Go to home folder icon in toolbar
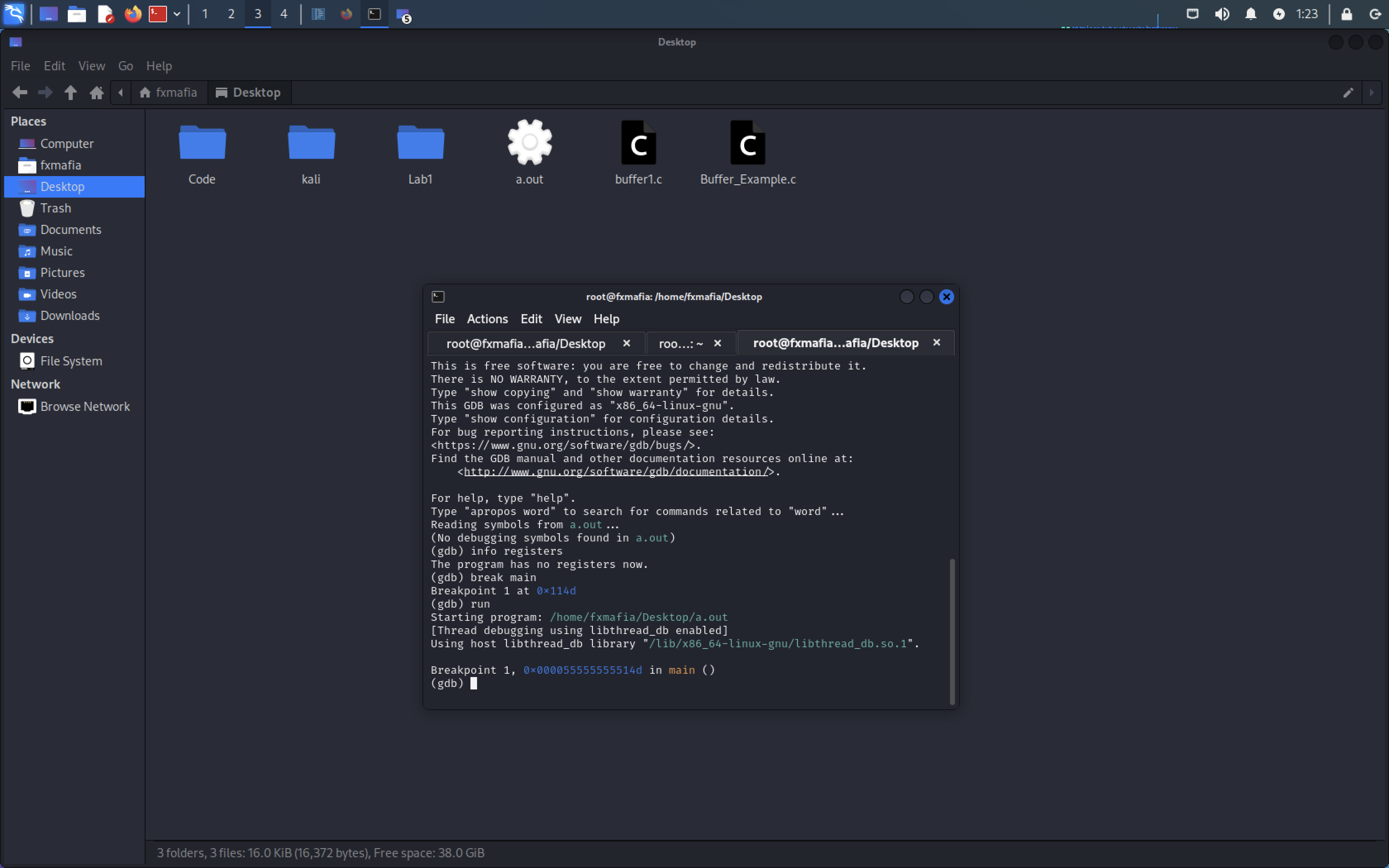Image resolution: width=1389 pixels, height=868 pixels. (96, 93)
